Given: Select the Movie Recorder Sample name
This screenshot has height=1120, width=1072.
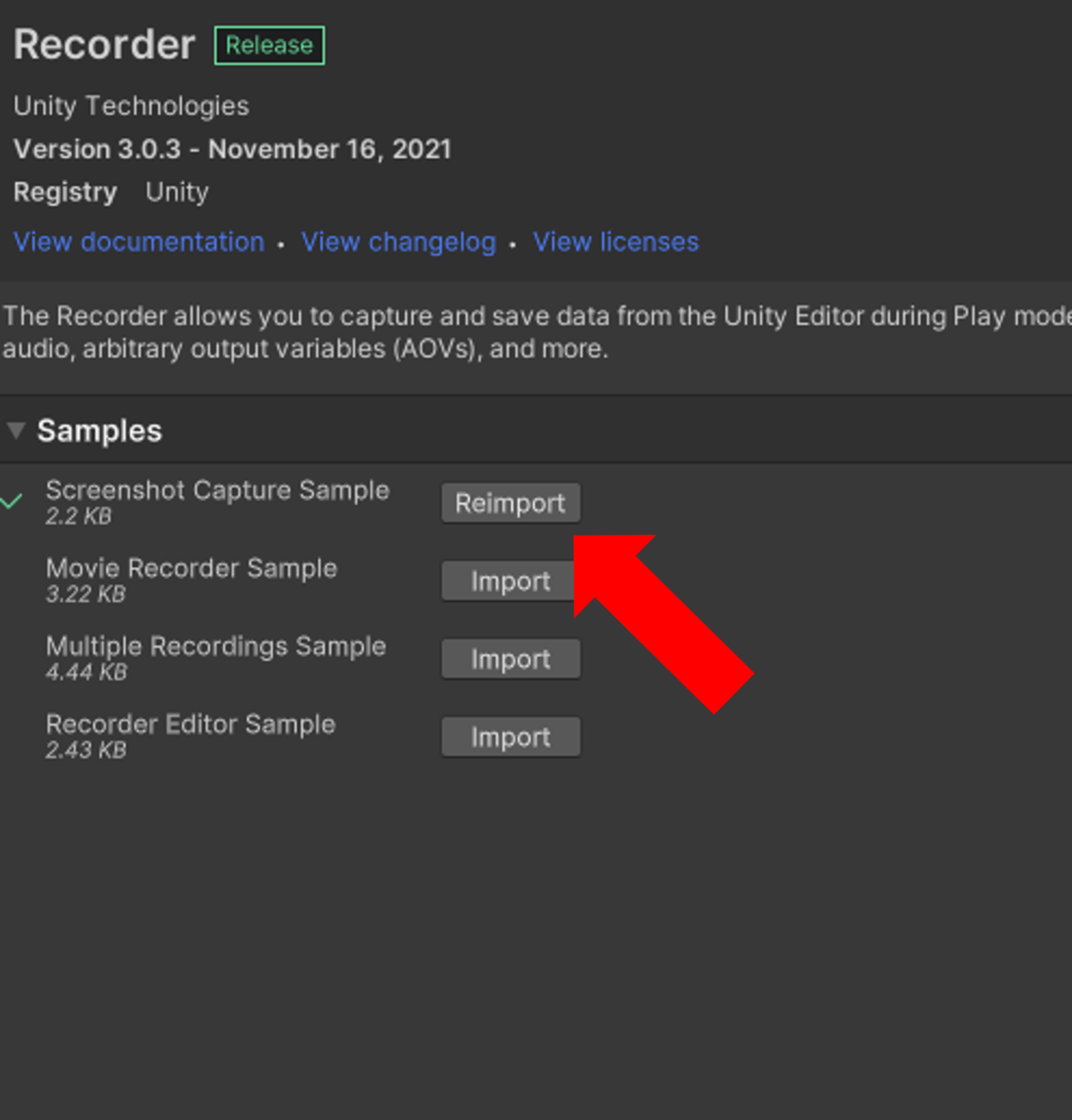Looking at the screenshot, I should (191, 567).
